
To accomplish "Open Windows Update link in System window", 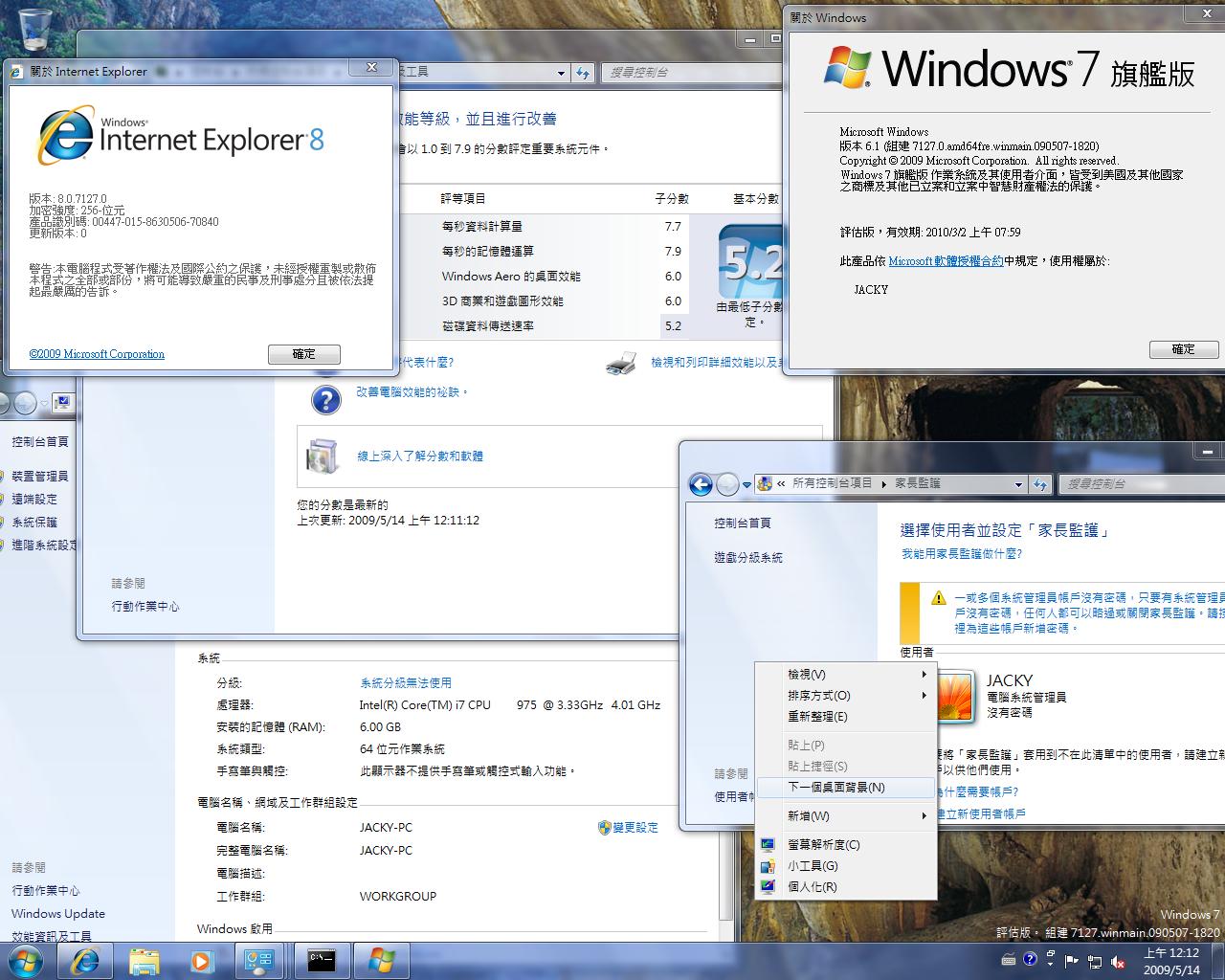I will (58, 914).
